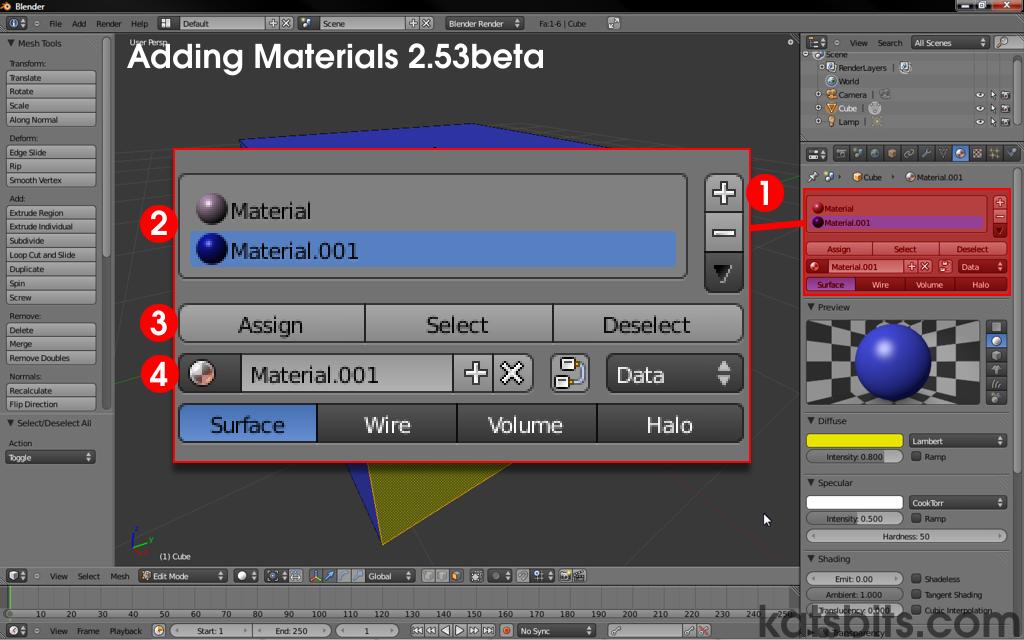The image size is (1024, 640).
Task: Click the Subdivide button
Action: click(x=51, y=241)
